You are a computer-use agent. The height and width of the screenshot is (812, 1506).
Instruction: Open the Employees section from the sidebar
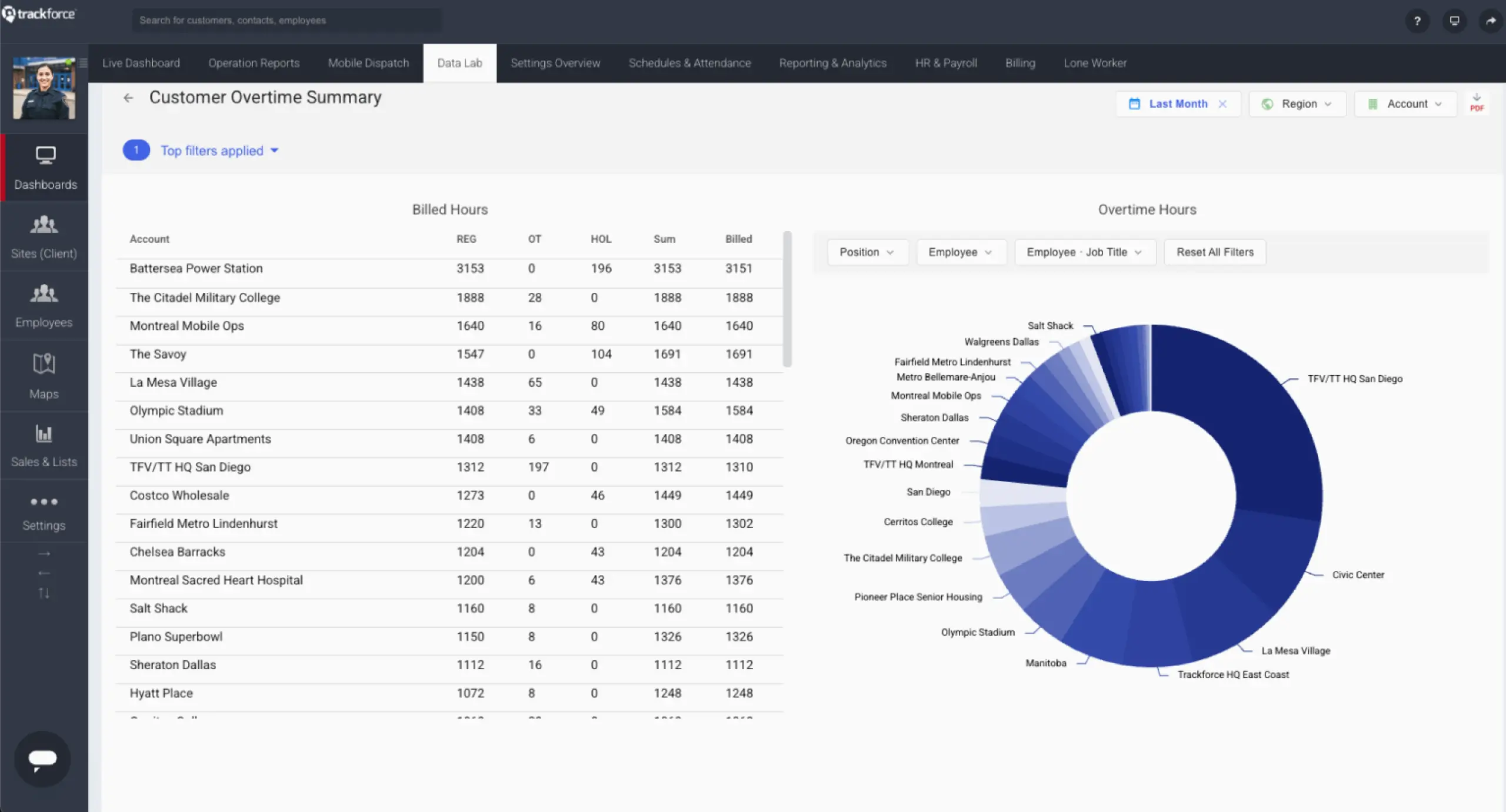click(x=44, y=306)
